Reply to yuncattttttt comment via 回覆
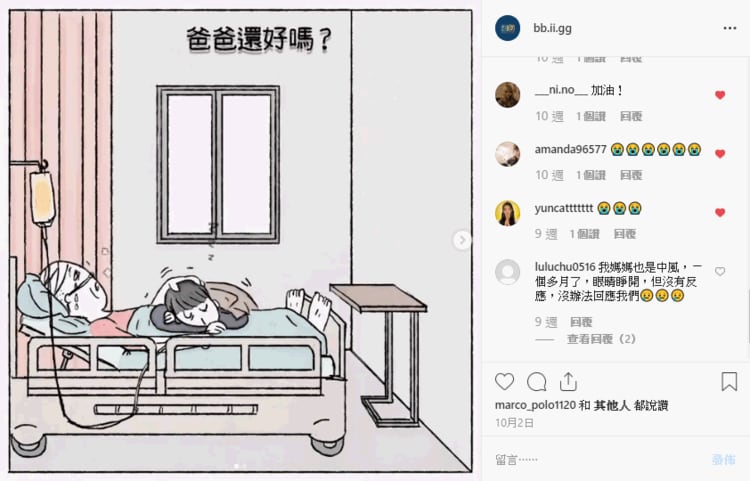Image resolution: width=750 pixels, height=481 pixels. [625, 234]
